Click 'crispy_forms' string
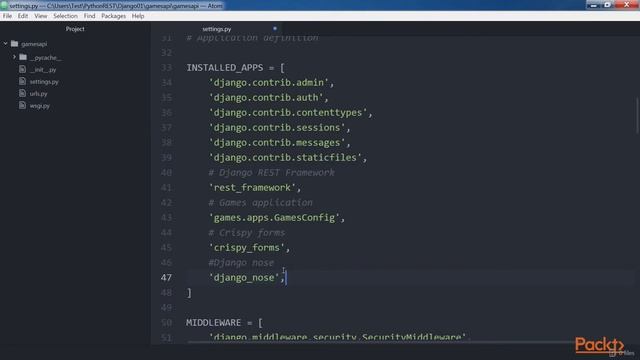Viewport: 640px width, 360px height. tap(247, 247)
